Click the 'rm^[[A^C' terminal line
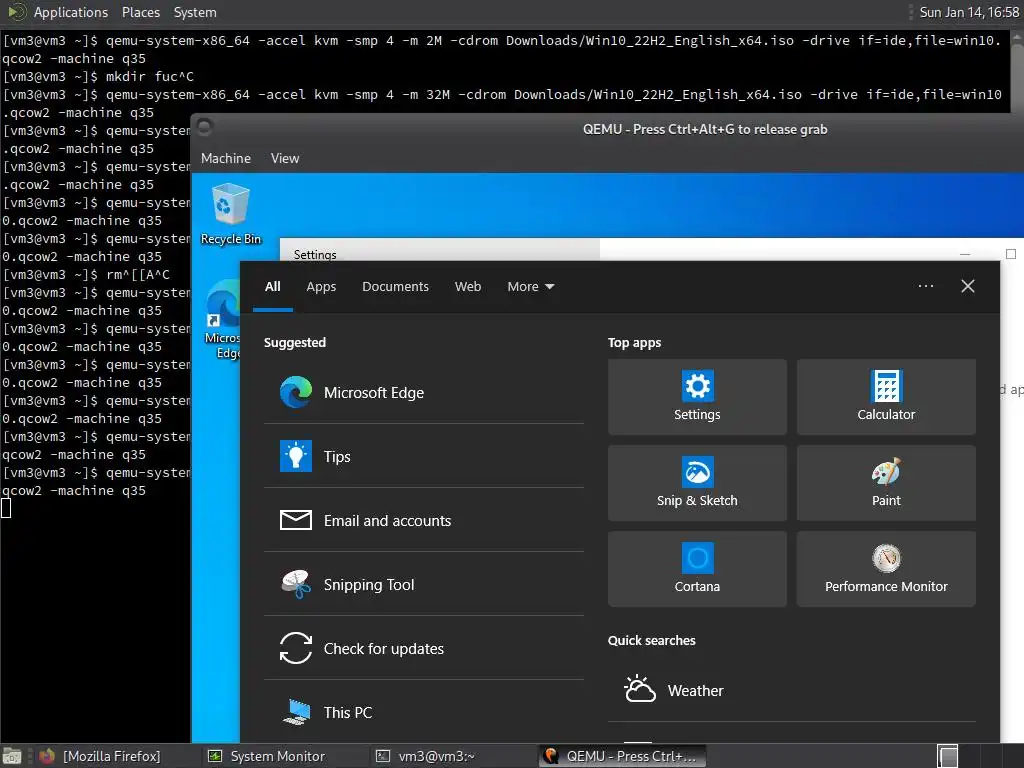Screen dimensions: 1024x768 pyautogui.click(x=86, y=274)
